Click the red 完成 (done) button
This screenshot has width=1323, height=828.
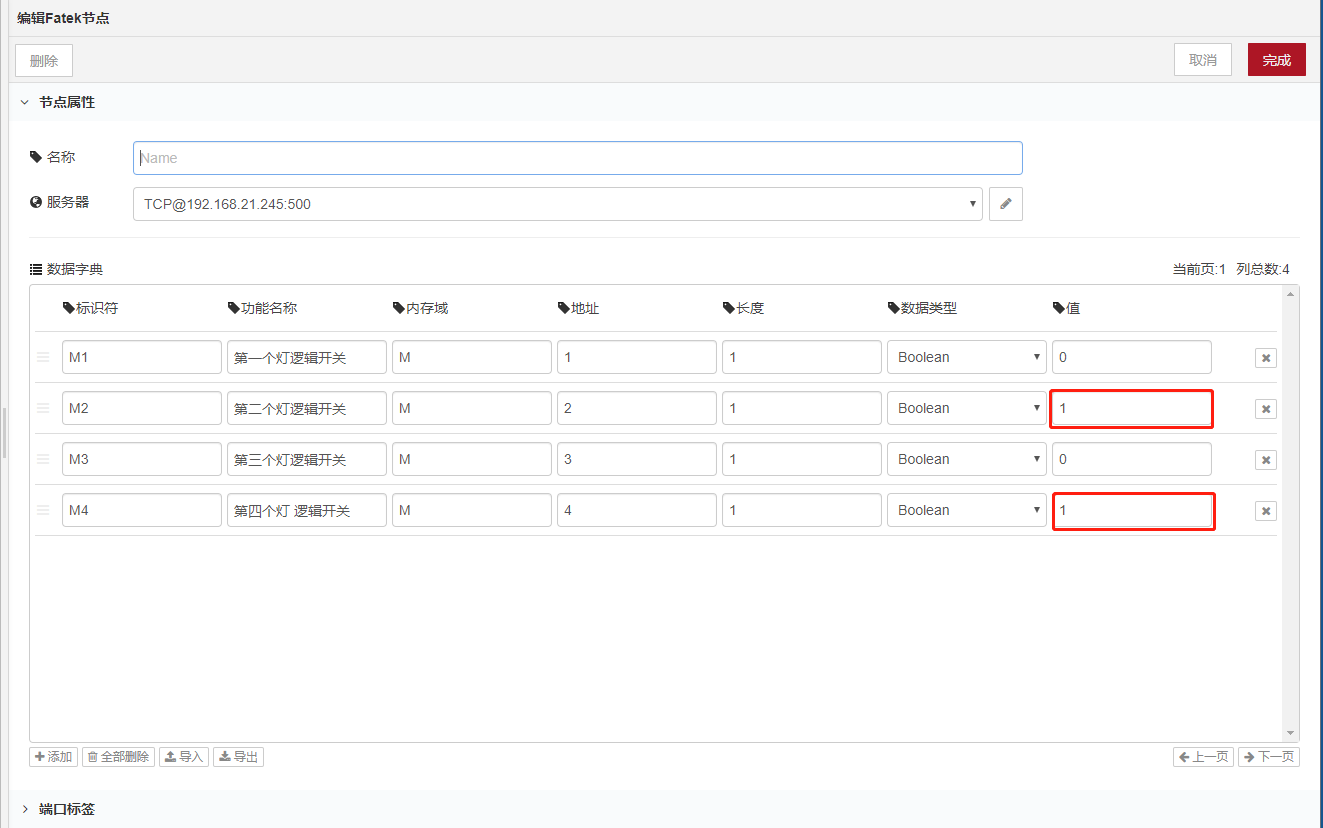(1276, 60)
